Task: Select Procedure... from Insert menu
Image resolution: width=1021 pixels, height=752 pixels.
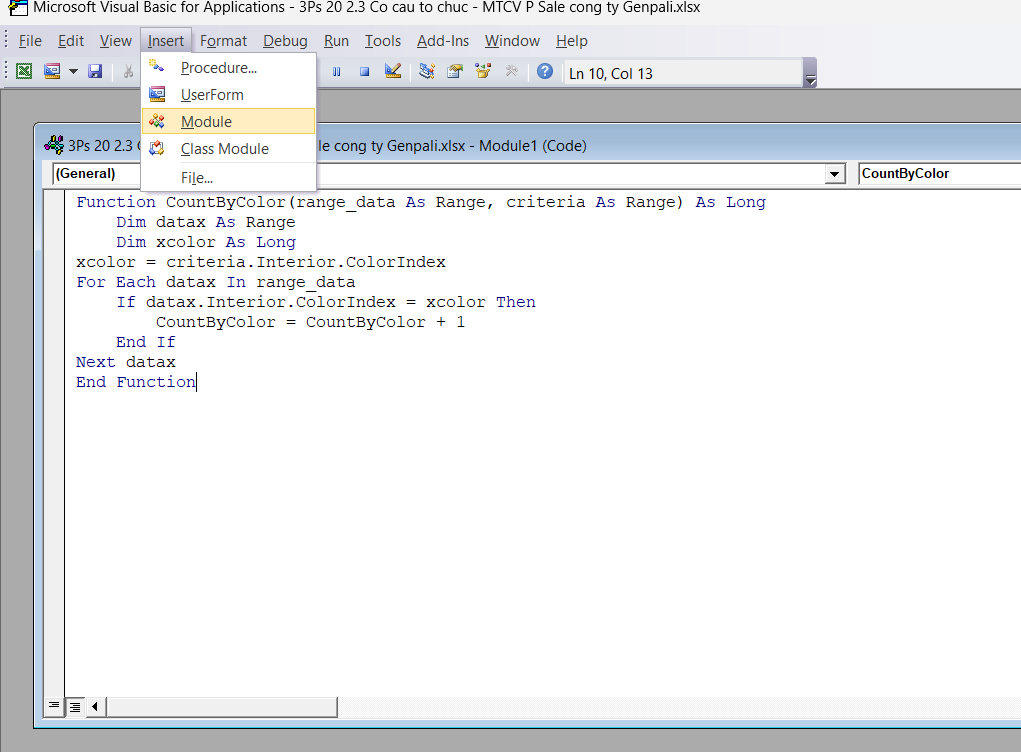Action: [x=218, y=68]
